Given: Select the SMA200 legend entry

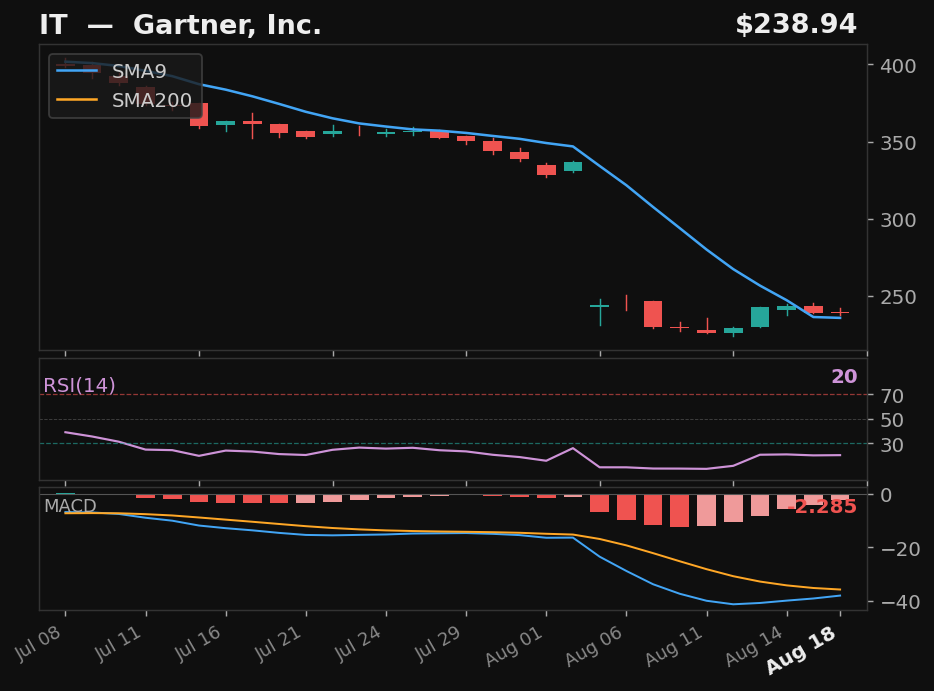Looking at the screenshot, I should [125, 100].
